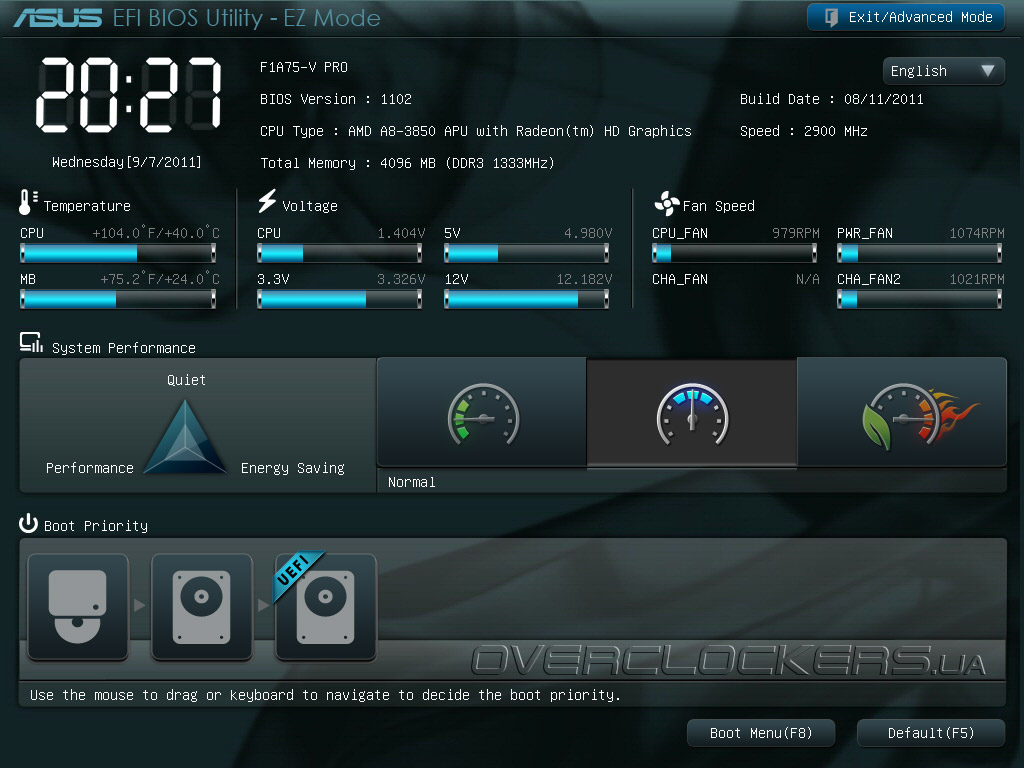Click the Boot Menu(F8) button
This screenshot has width=1024, height=768.
(x=761, y=733)
